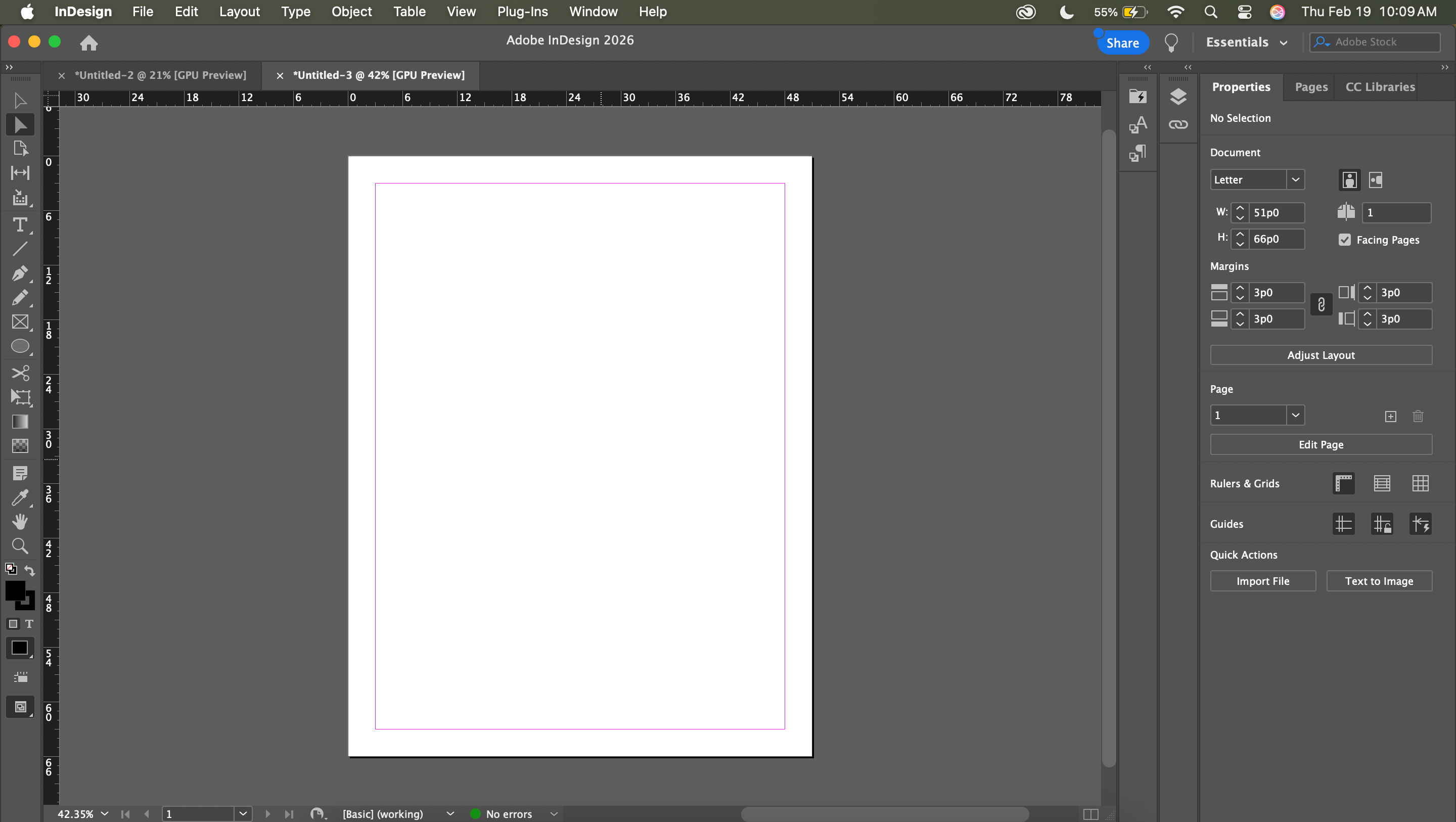Open the zoom level dropdown at bottom
Screen dimensions: 1456x822
click(x=105, y=813)
